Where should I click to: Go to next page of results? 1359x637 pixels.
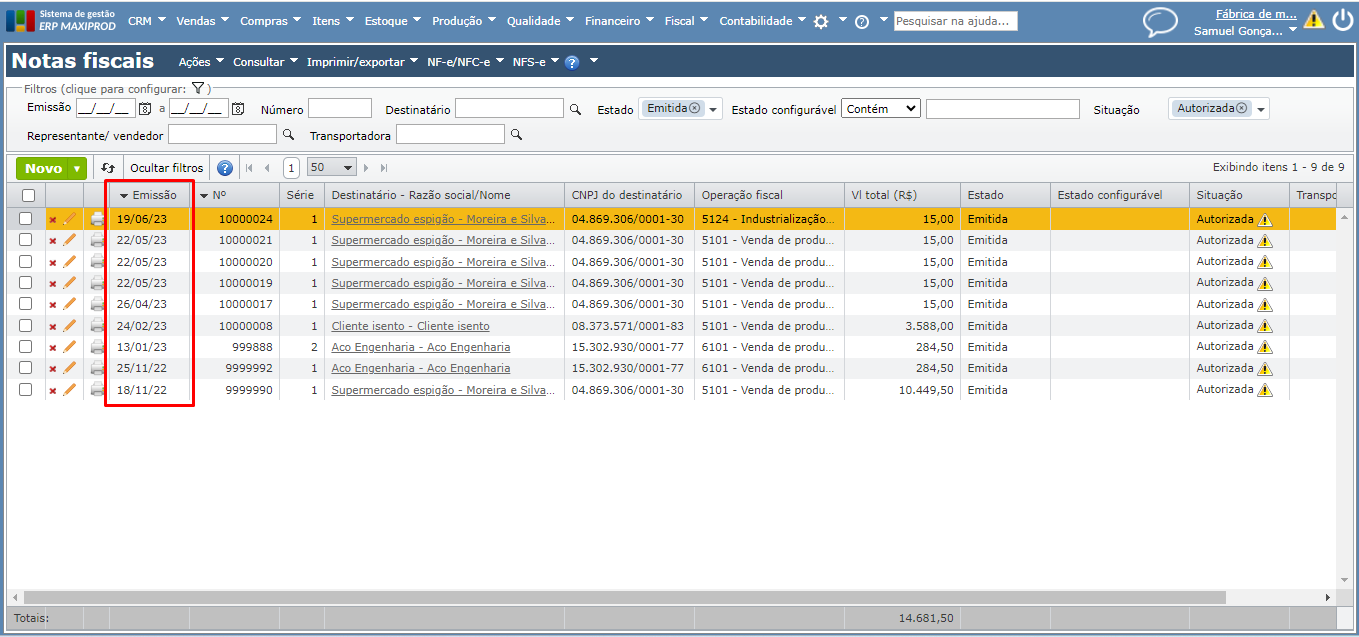366,168
